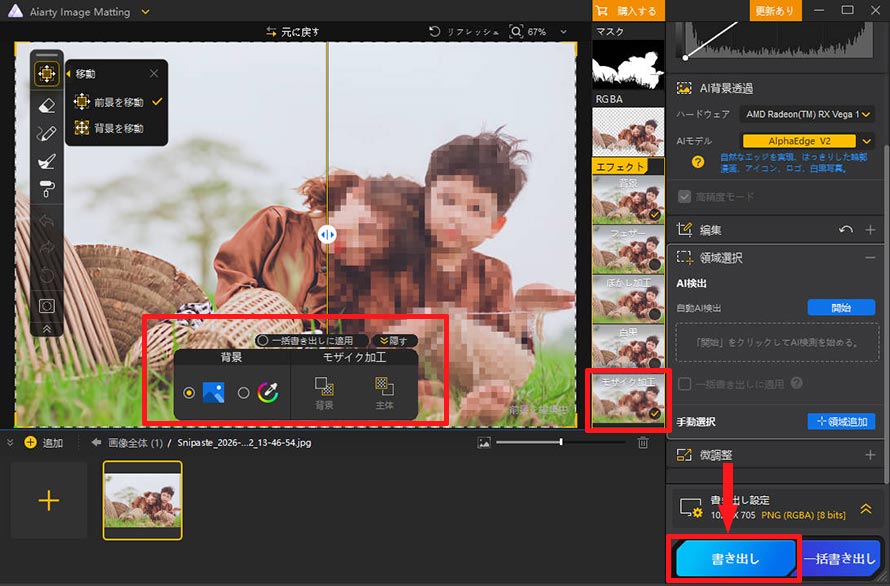Click the 購入する cart button
This screenshot has width=890, height=586.
pos(628,11)
